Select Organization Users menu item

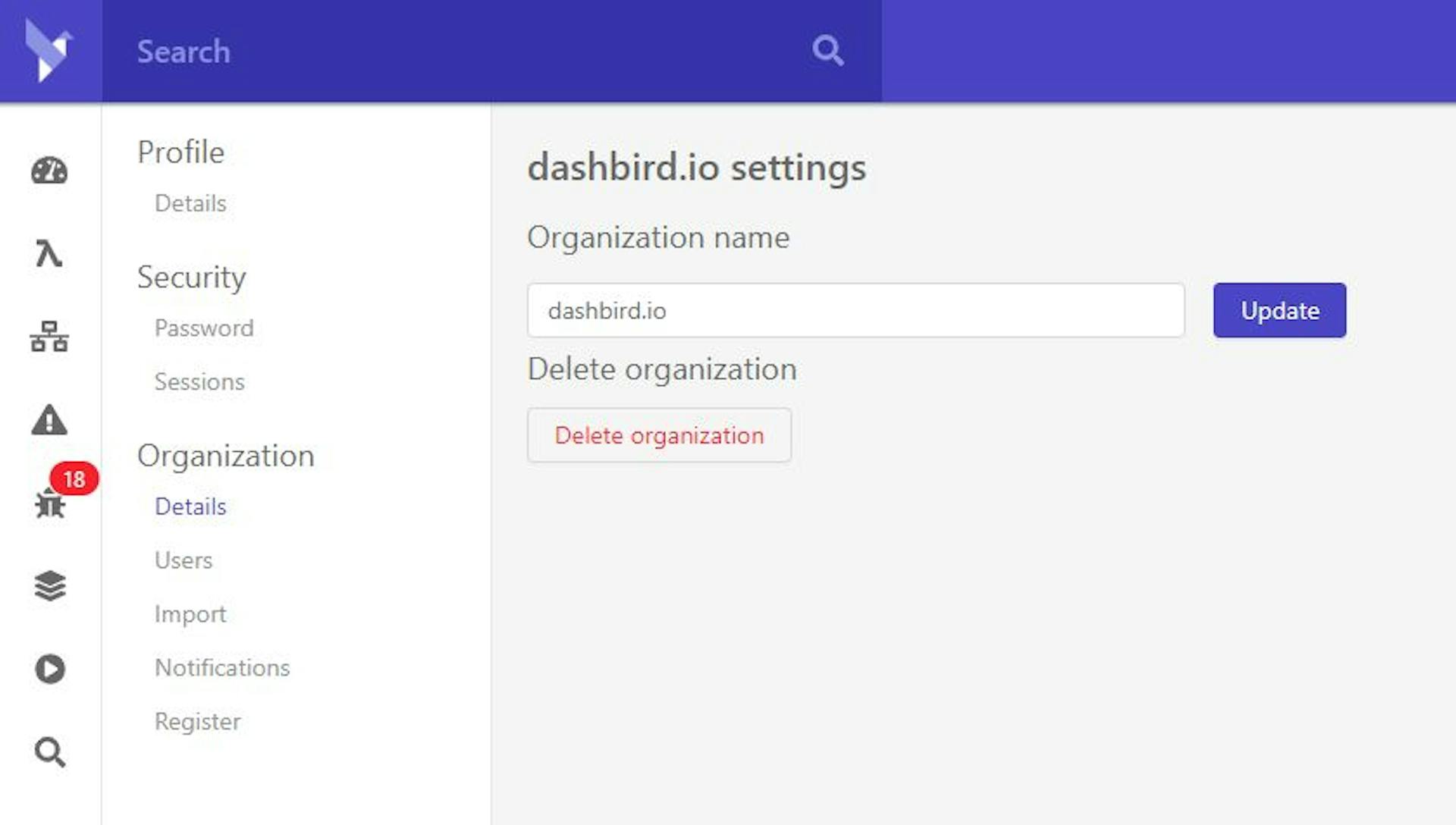pos(184,560)
